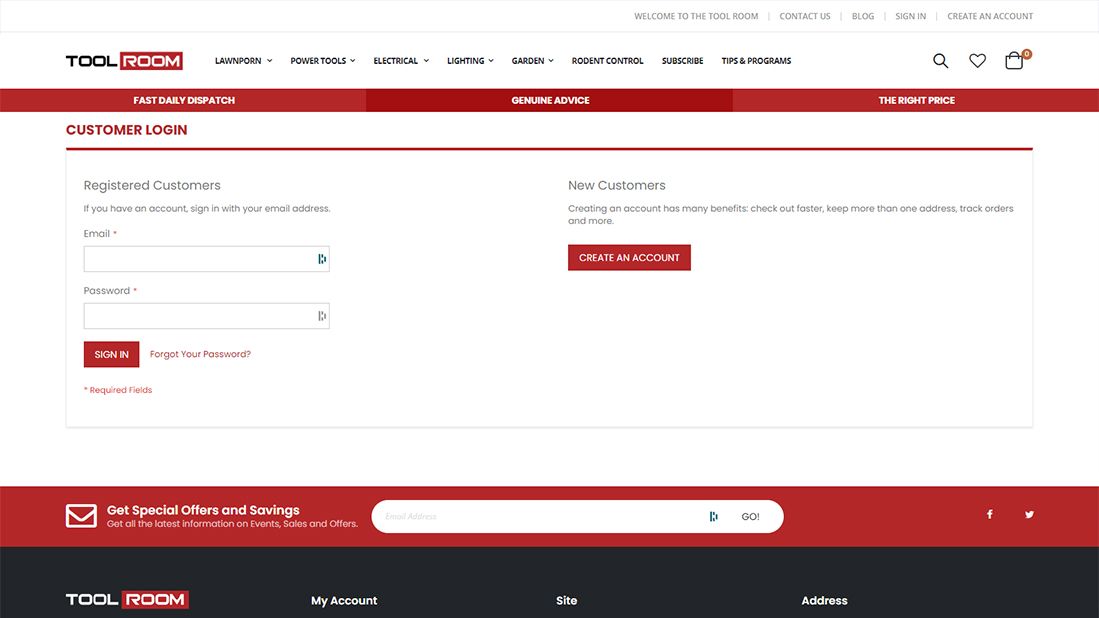Expand the Electrical dropdown menu
The height and width of the screenshot is (618, 1099).
pyautogui.click(x=400, y=61)
